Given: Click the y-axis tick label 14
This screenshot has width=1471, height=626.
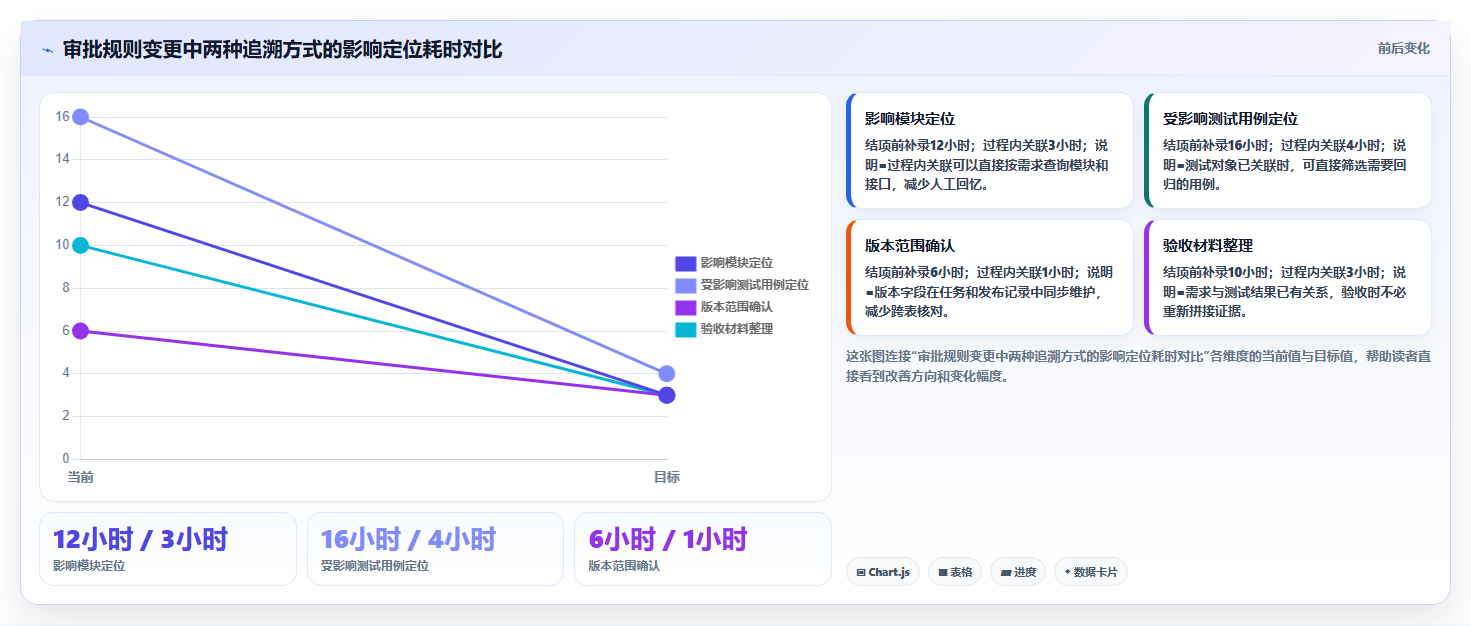Looking at the screenshot, I should pos(62,159).
